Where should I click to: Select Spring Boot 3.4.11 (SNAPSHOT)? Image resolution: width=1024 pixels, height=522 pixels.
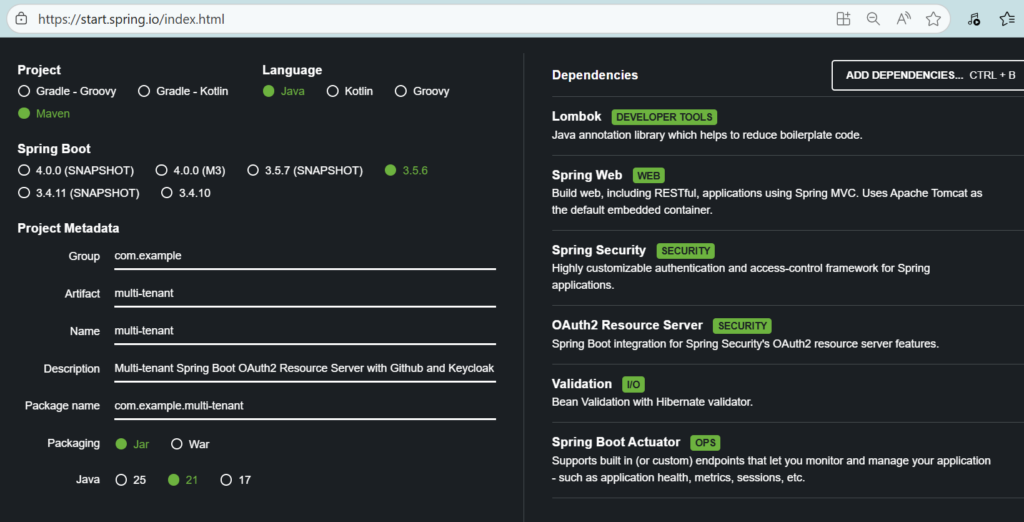click(79, 193)
